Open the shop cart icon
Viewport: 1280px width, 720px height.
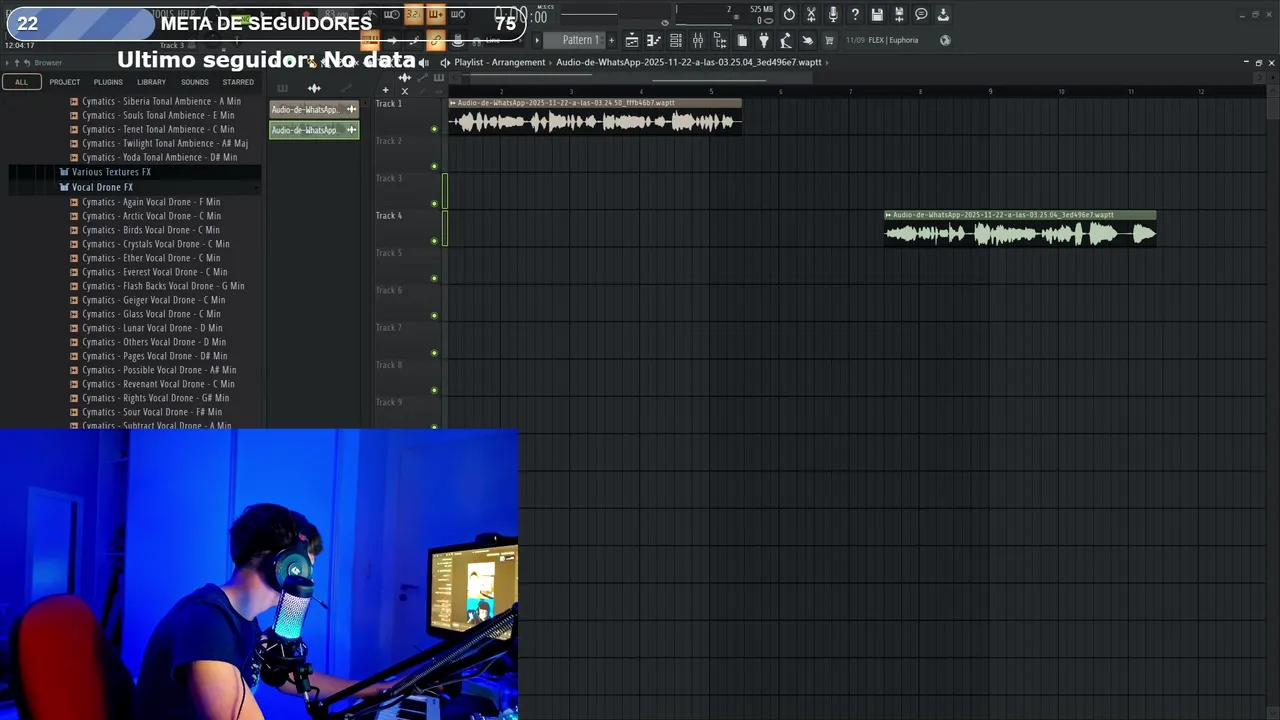(829, 40)
